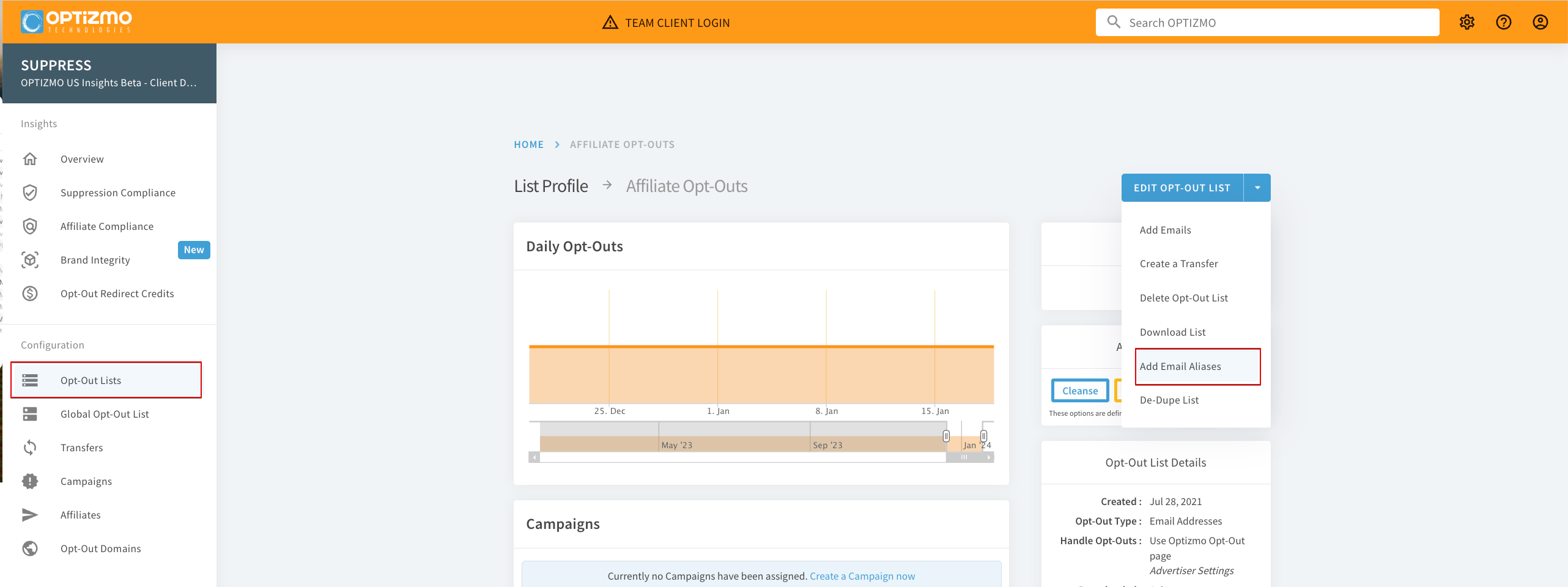The image size is (1568, 587).
Task: Open Global Opt-Out List in sidebar
Action: pyautogui.click(x=105, y=414)
